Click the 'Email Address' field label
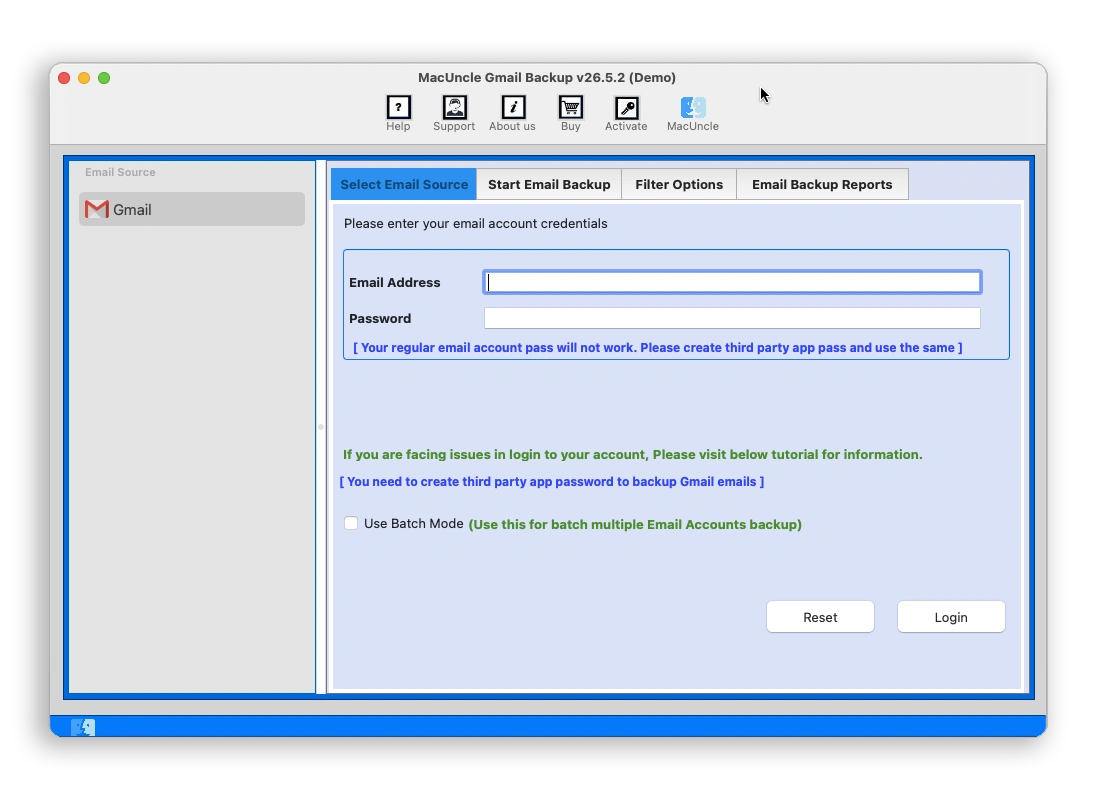 click(x=394, y=282)
